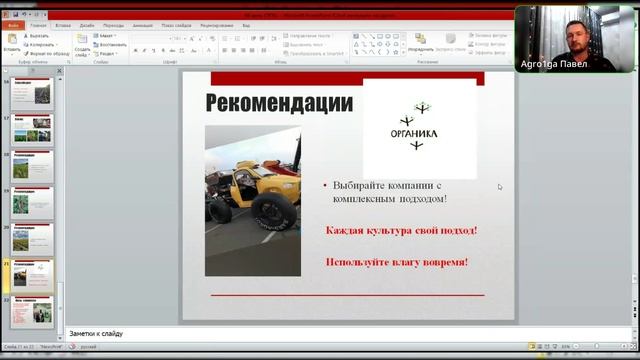Copy selection with Копировать
The height and width of the screenshot is (360, 640).
(40, 44)
